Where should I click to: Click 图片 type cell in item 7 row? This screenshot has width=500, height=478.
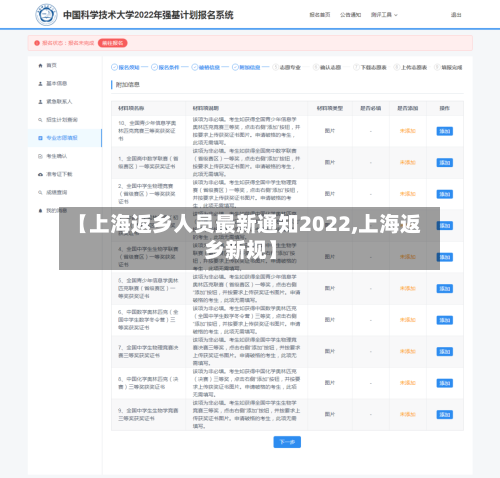tap(330, 351)
